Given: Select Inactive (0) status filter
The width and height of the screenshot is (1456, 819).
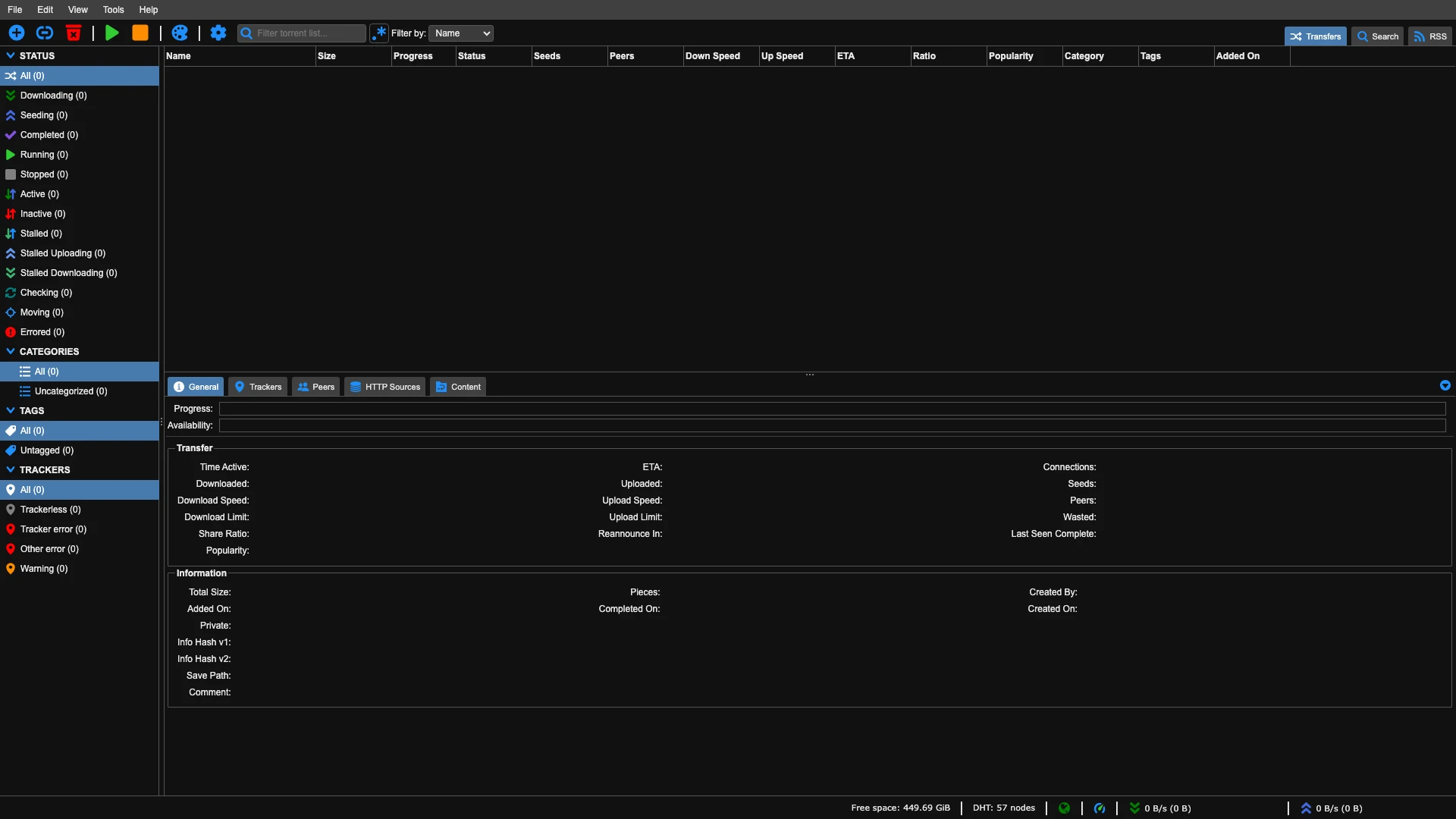Looking at the screenshot, I should tap(80, 214).
